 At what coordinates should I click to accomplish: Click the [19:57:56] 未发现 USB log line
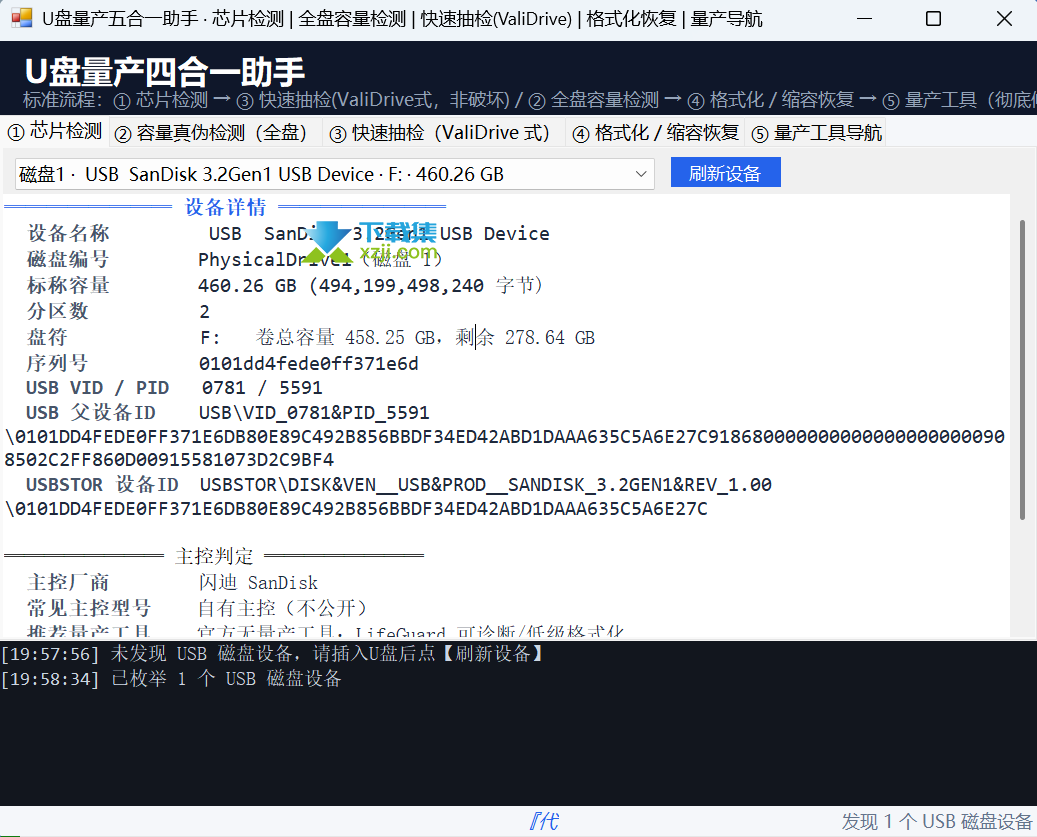[272, 654]
